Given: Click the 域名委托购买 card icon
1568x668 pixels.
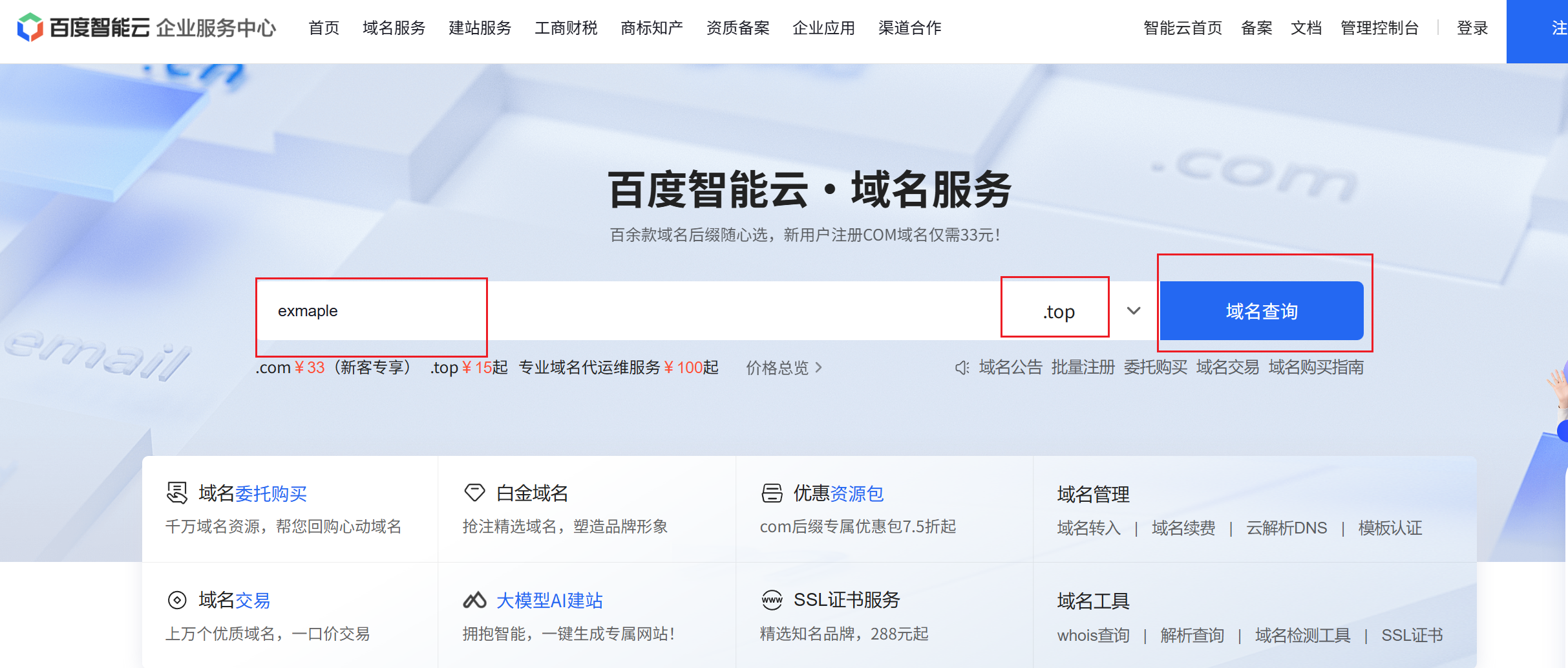Looking at the screenshot, I should click(177, 493).
